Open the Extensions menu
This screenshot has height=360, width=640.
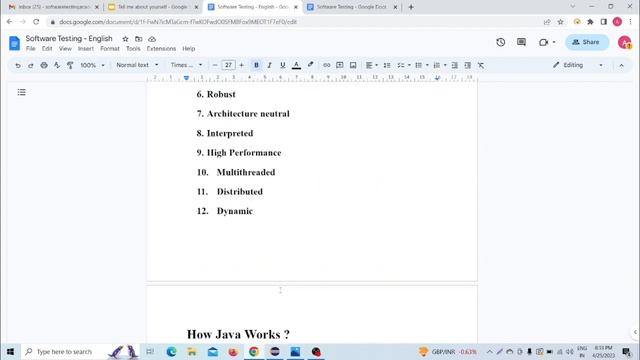(161, 49)
